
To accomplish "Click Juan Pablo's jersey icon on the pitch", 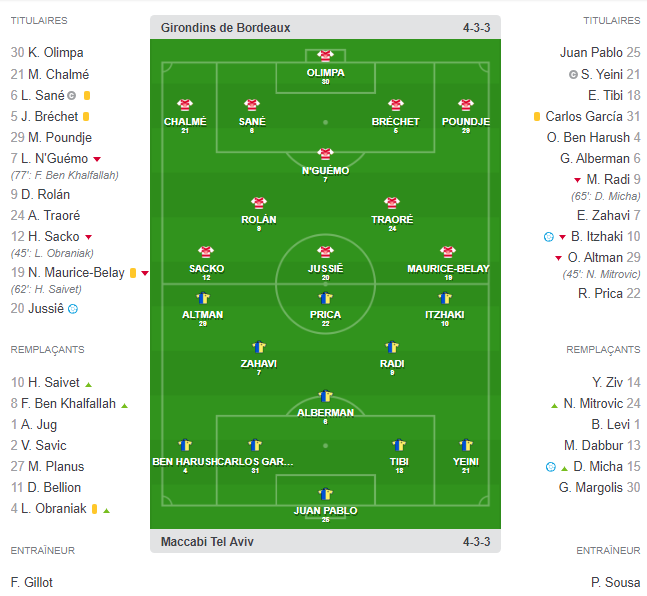I will tap(325, 494).
